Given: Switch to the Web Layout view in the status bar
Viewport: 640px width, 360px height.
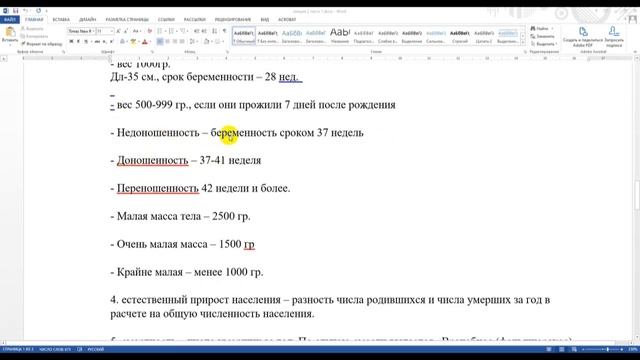Looking at the screenshot, I should pos(574,349).
